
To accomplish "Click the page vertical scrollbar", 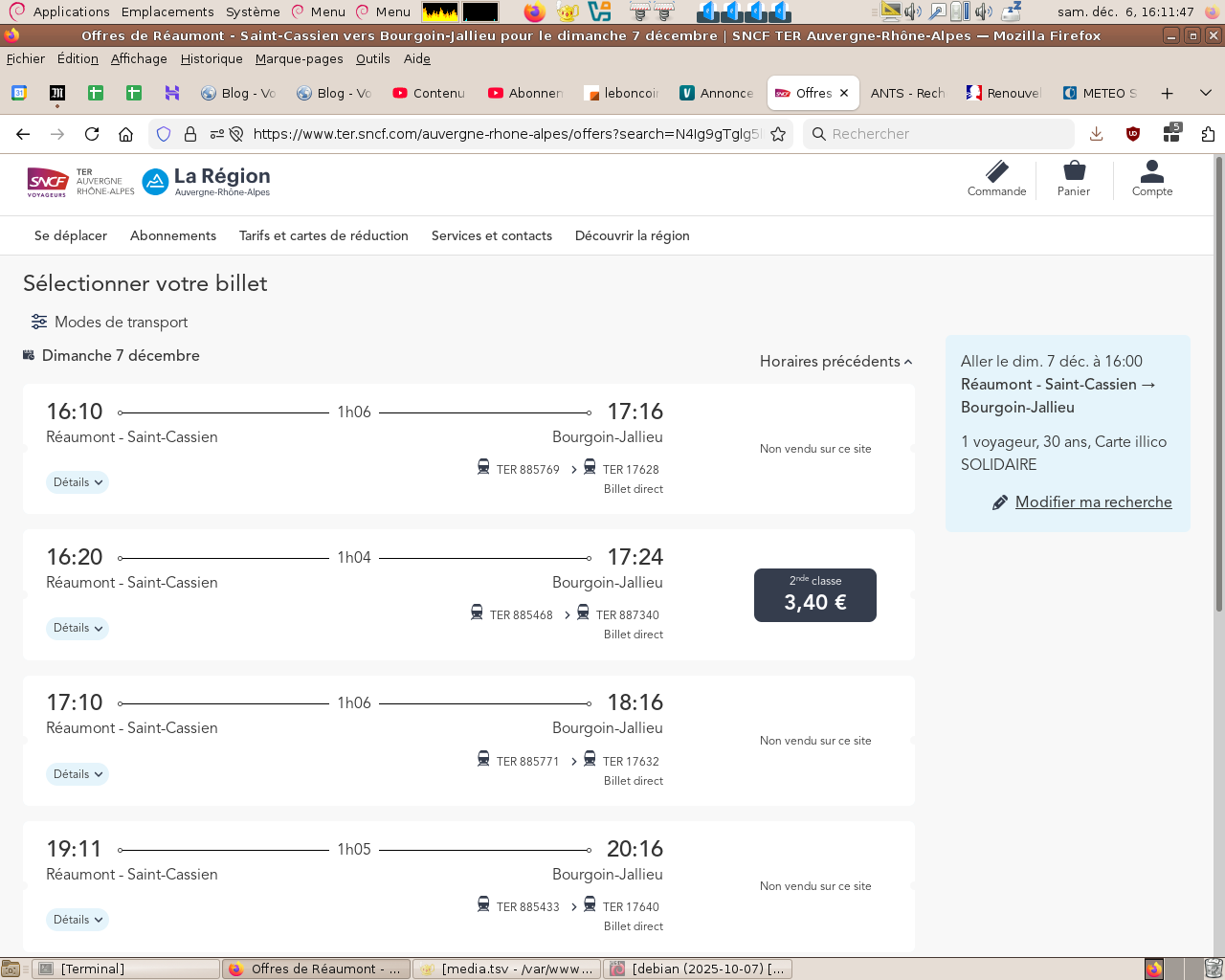I will [1218, 383].
